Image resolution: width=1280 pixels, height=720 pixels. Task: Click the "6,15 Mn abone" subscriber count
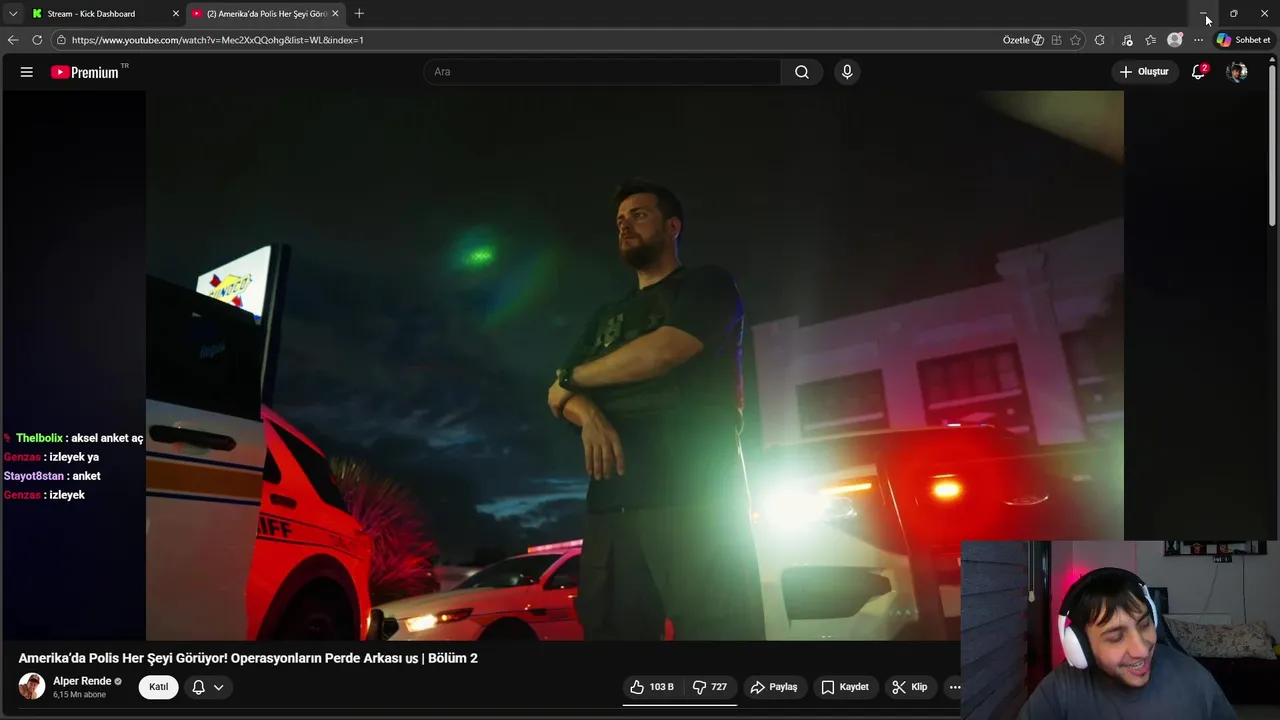click(79, 695)
